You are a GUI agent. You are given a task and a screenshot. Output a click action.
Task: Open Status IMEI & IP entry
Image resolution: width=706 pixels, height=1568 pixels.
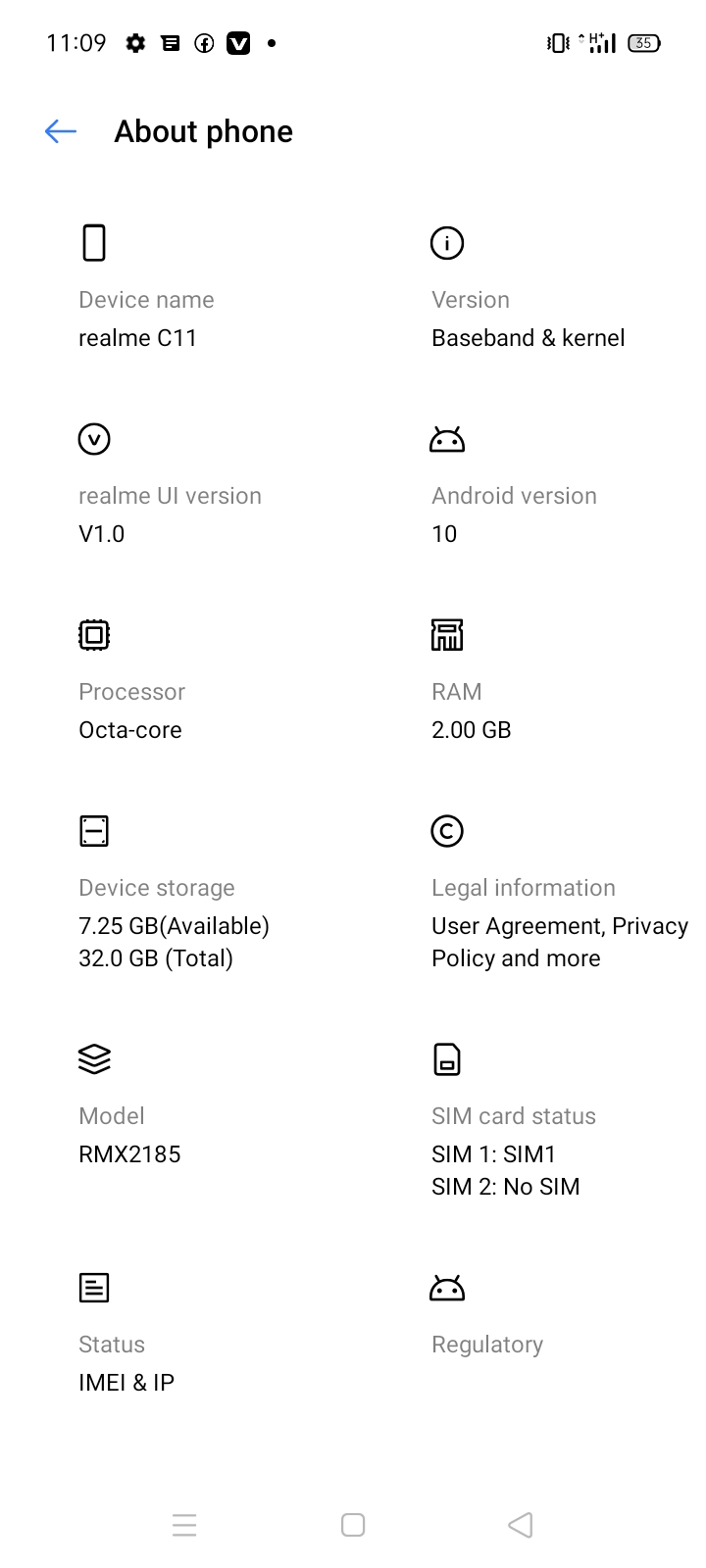(126, 1383)
